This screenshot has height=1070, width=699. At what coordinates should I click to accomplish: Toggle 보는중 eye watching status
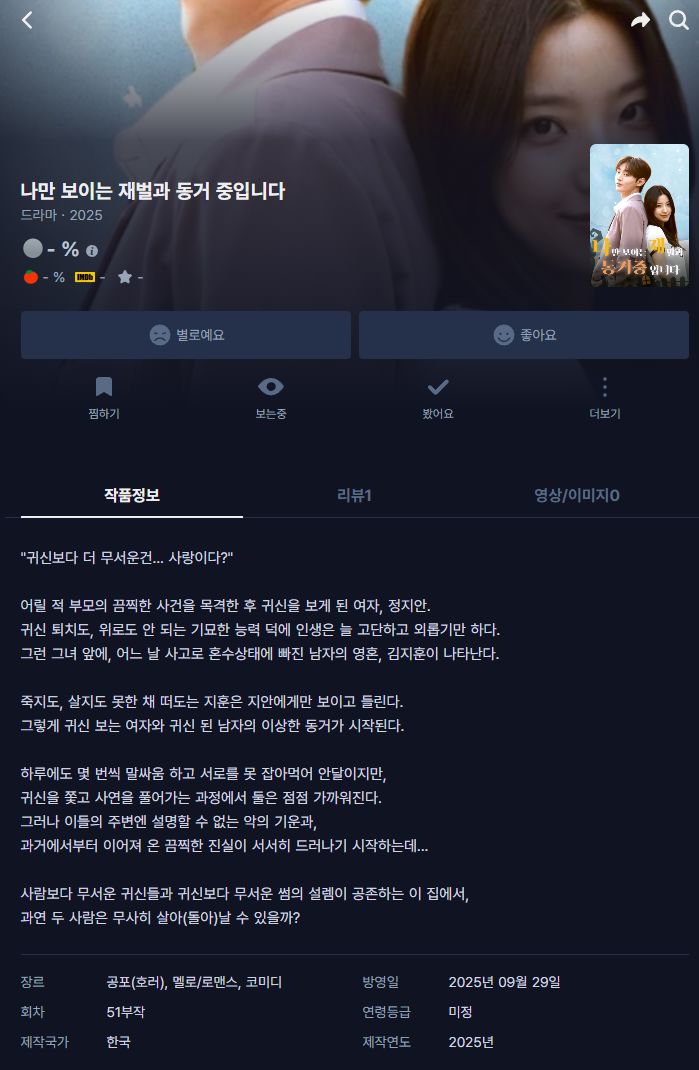coord(271,398)
